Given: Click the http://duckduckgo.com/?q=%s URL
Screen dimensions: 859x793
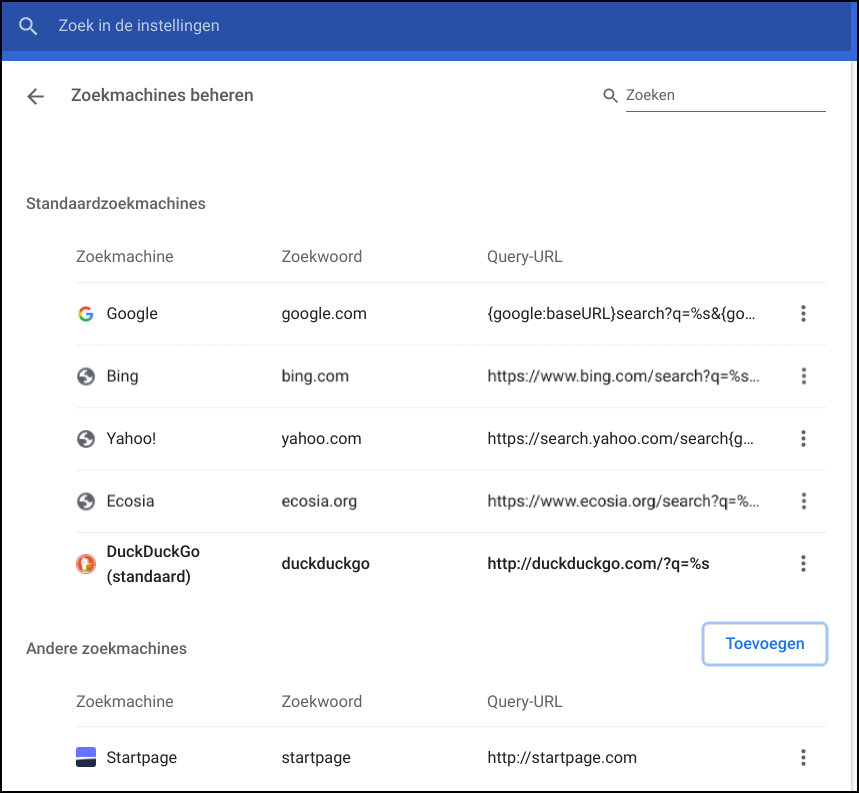Looking at the screenshot, I should (598, 564).
